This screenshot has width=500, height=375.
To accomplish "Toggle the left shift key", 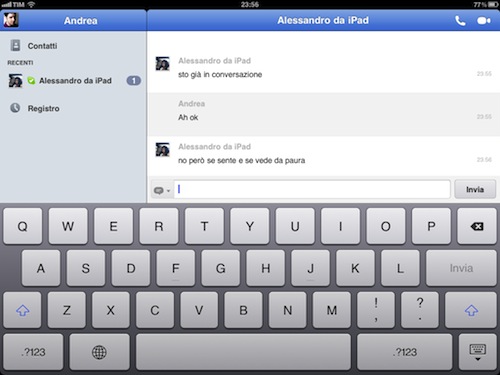I will 22,310.
